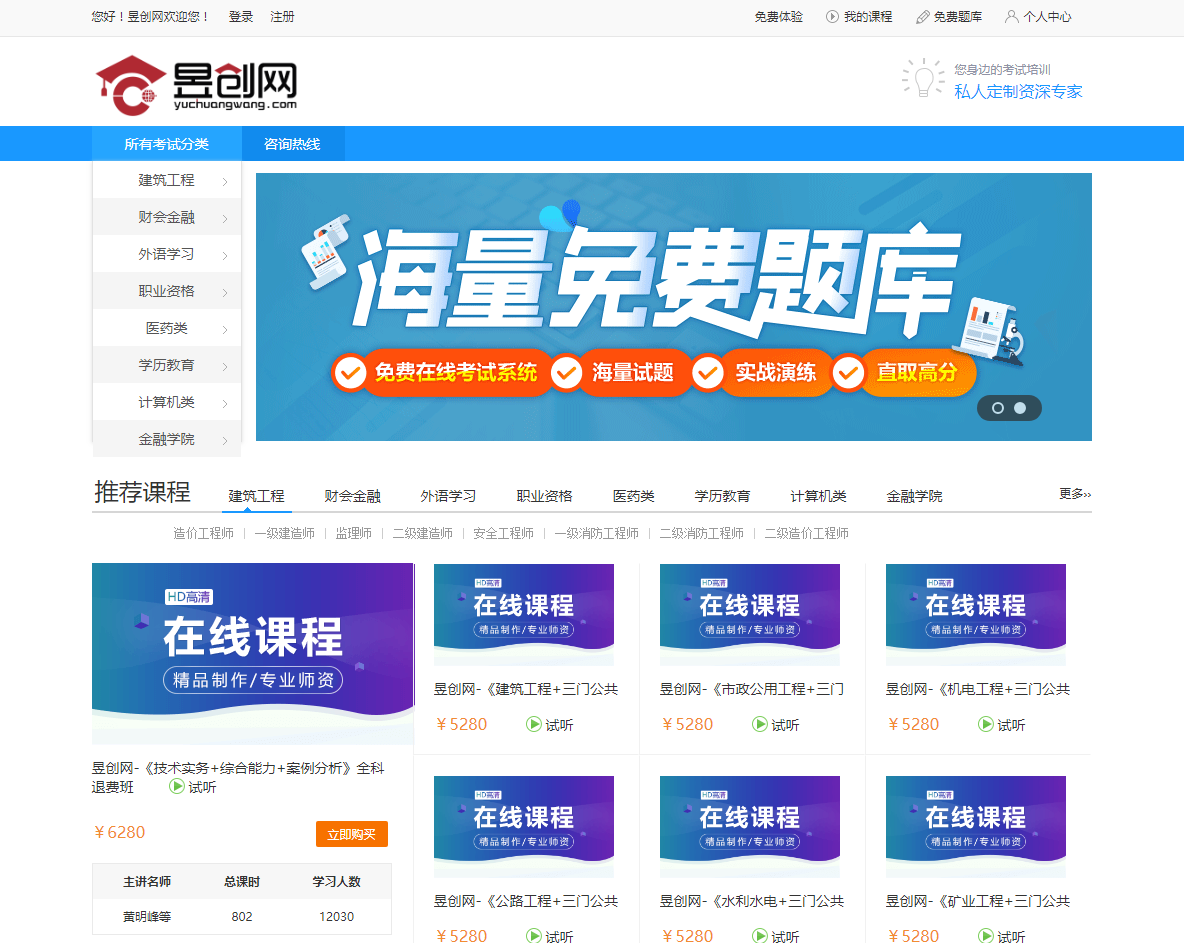Click the ¥6280 price text
Screen dimensions: 1184x943
pyautogui.click(x=119, y=832)
